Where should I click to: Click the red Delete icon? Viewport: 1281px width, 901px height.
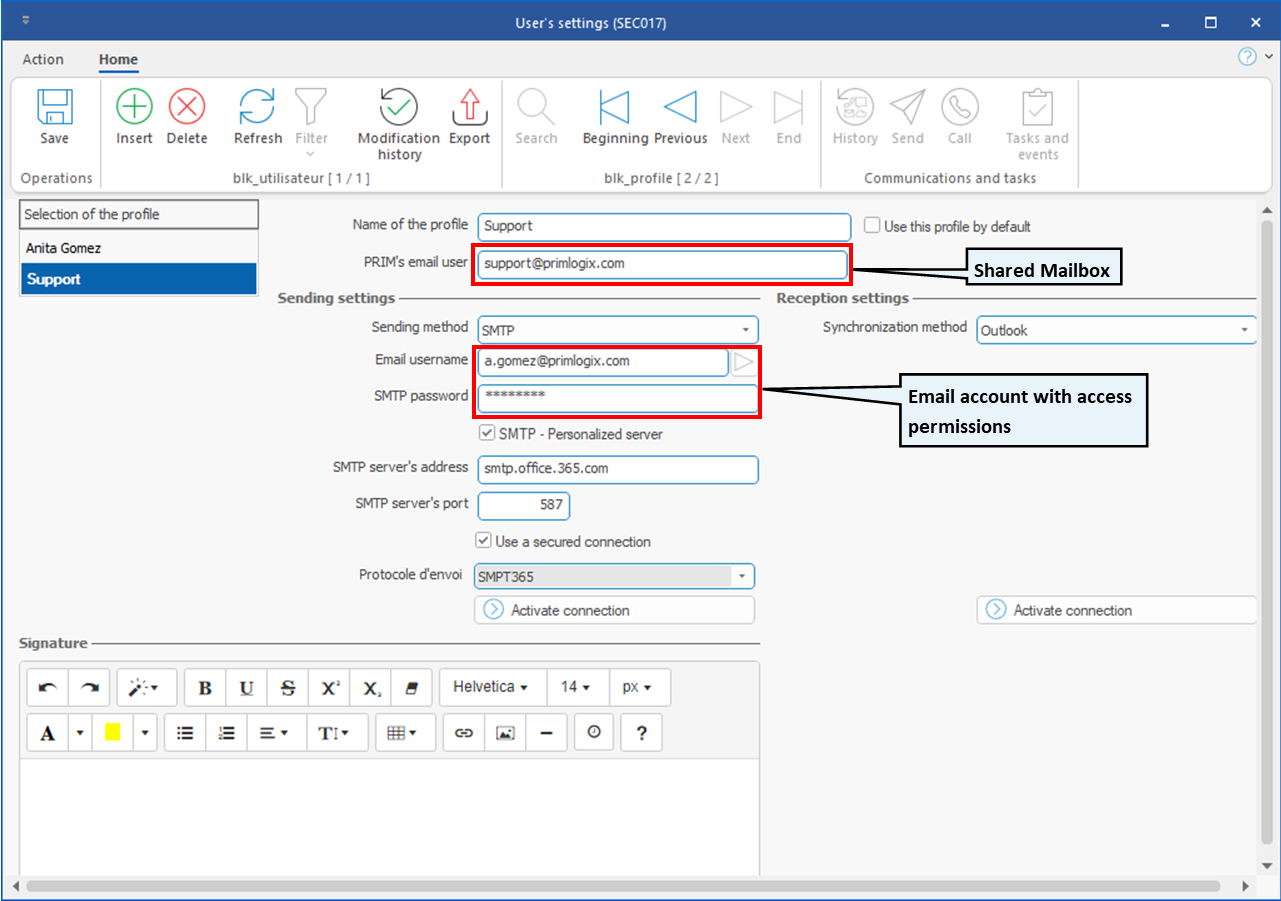pyautogui.click(x=187, y=107)
